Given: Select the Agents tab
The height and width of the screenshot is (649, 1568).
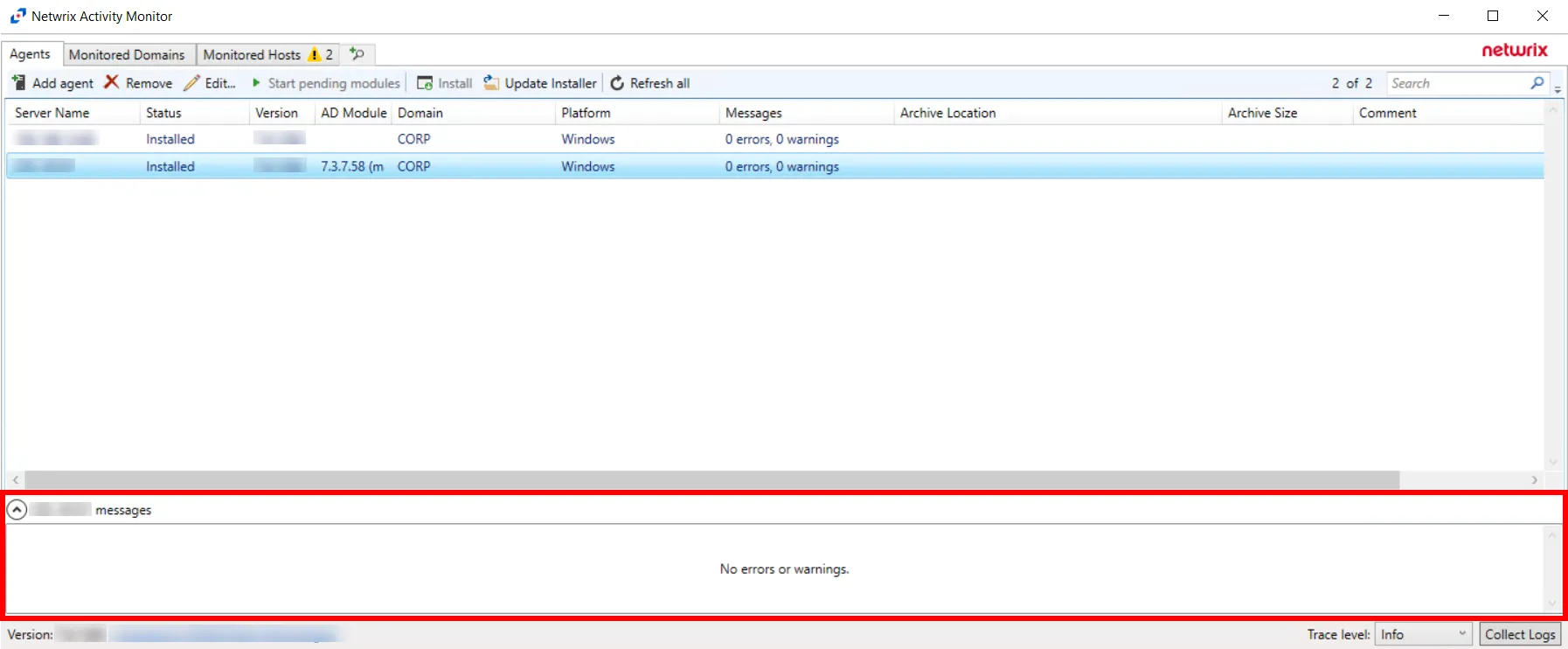Looking at the screenshot, I should pos(31,54).
